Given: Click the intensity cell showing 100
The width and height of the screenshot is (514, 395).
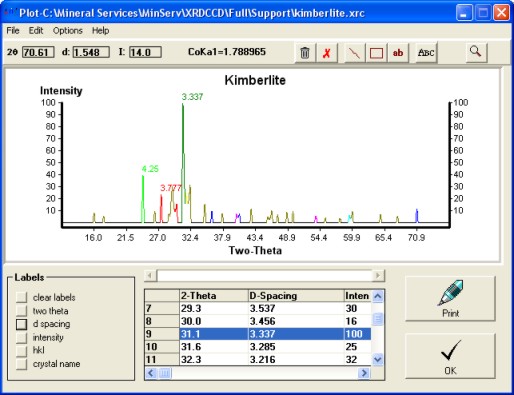Looking at the screenshot, I should pos(358,334).
